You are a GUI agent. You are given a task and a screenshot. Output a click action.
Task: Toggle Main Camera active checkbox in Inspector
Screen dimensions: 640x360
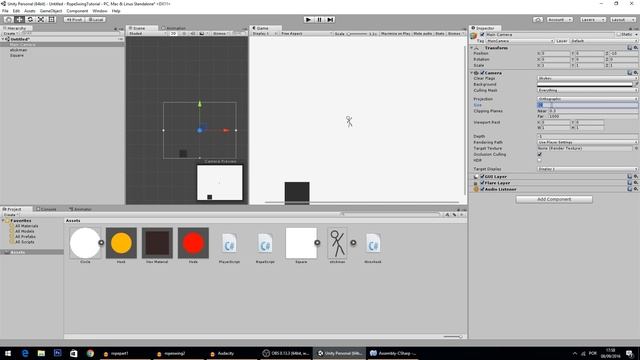(482, 35)
